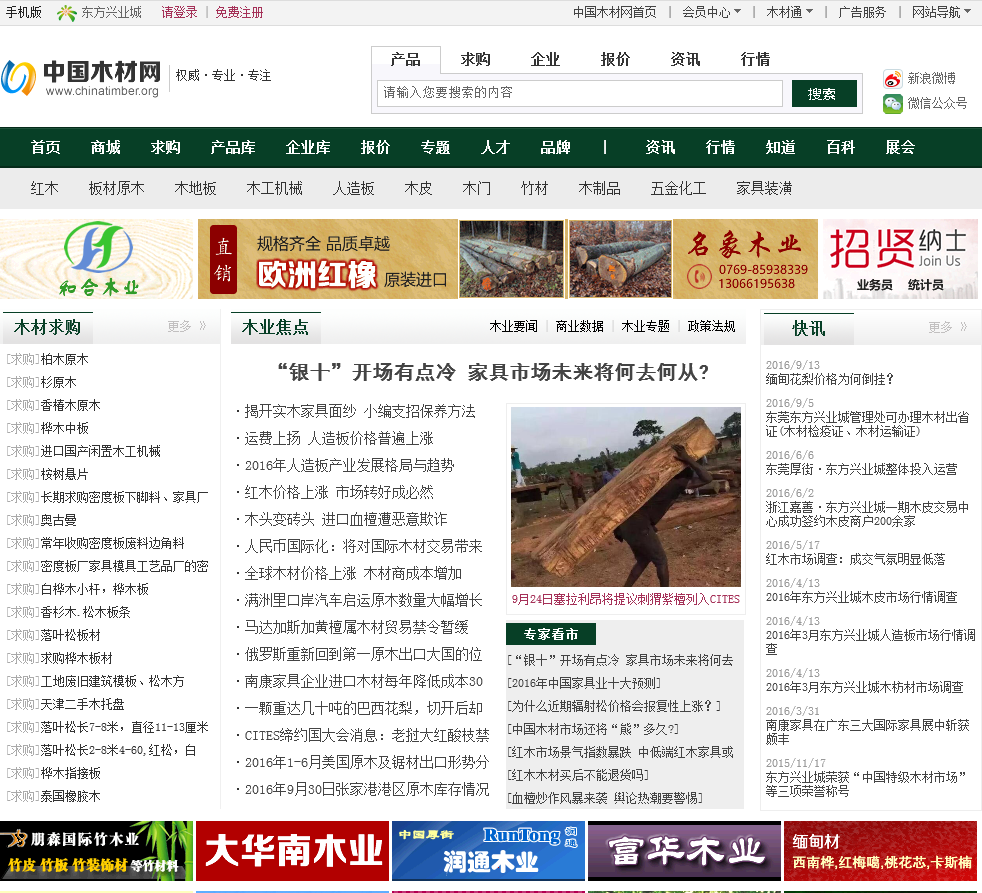This screenshot has height=893, width=982.
Task: Open 百科 in main navigation
Action: pos(840,147)
